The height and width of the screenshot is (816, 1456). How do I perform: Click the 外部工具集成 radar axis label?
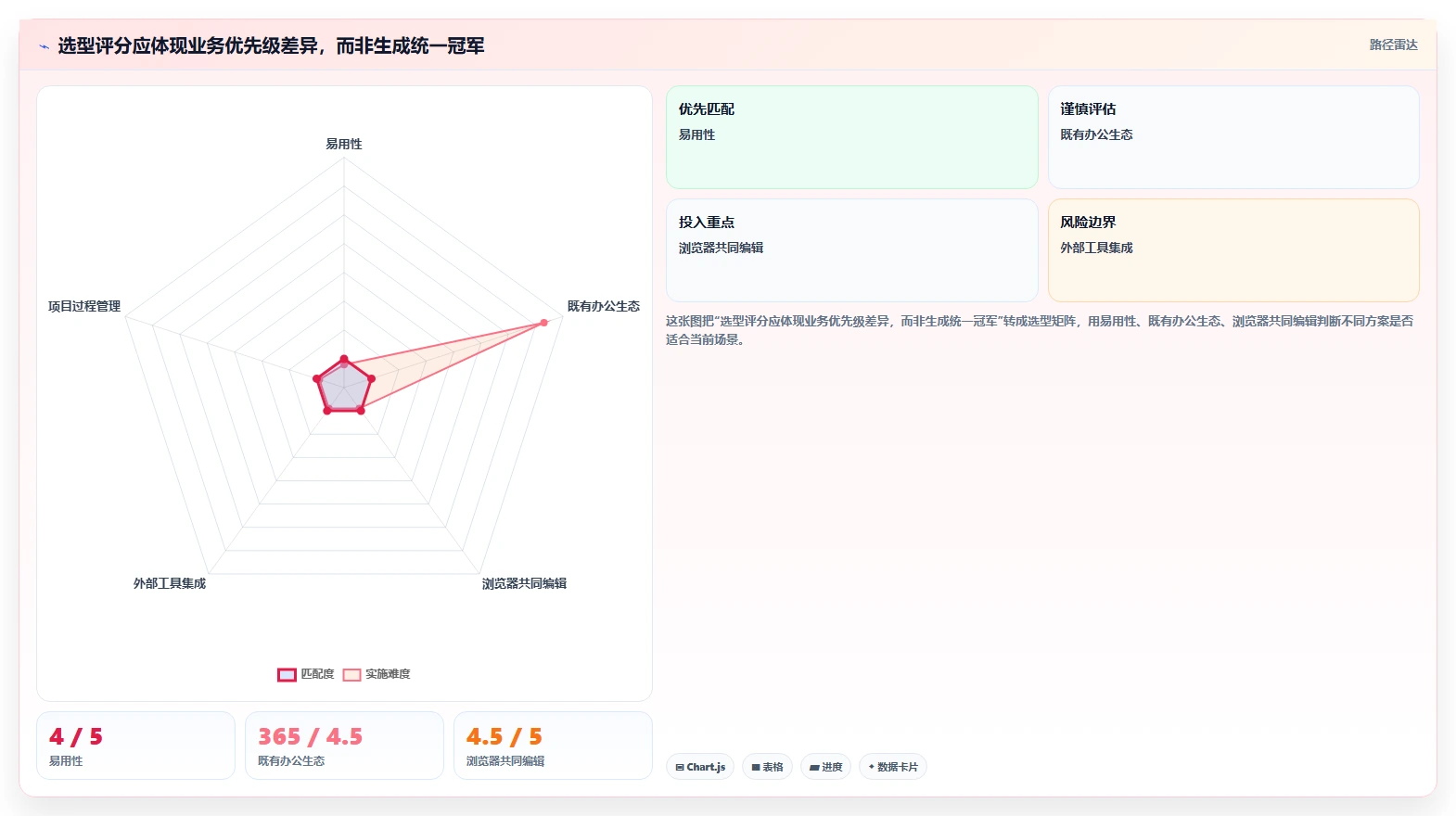tap(170, 583)
